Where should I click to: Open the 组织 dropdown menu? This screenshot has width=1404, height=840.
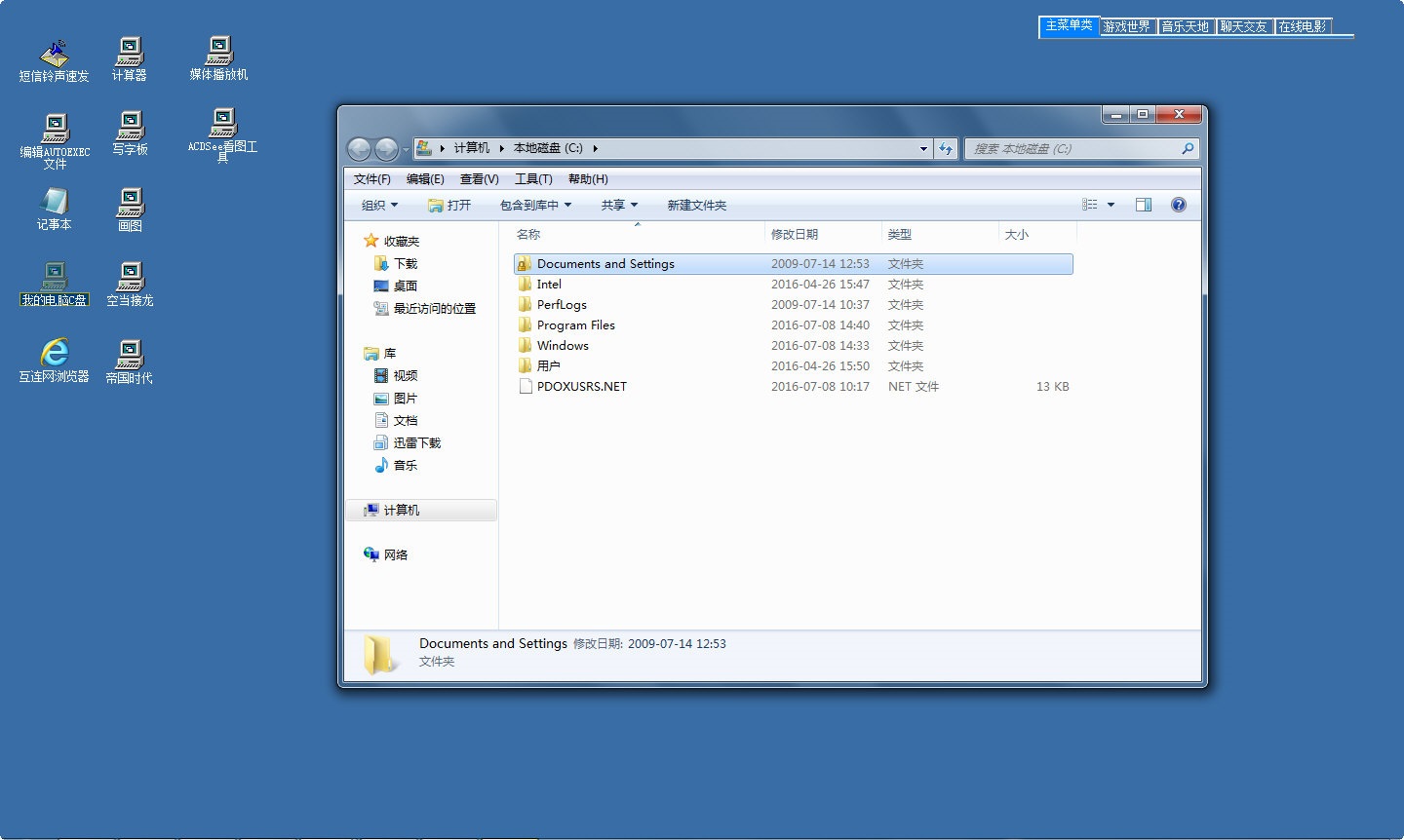coord(378,205)
